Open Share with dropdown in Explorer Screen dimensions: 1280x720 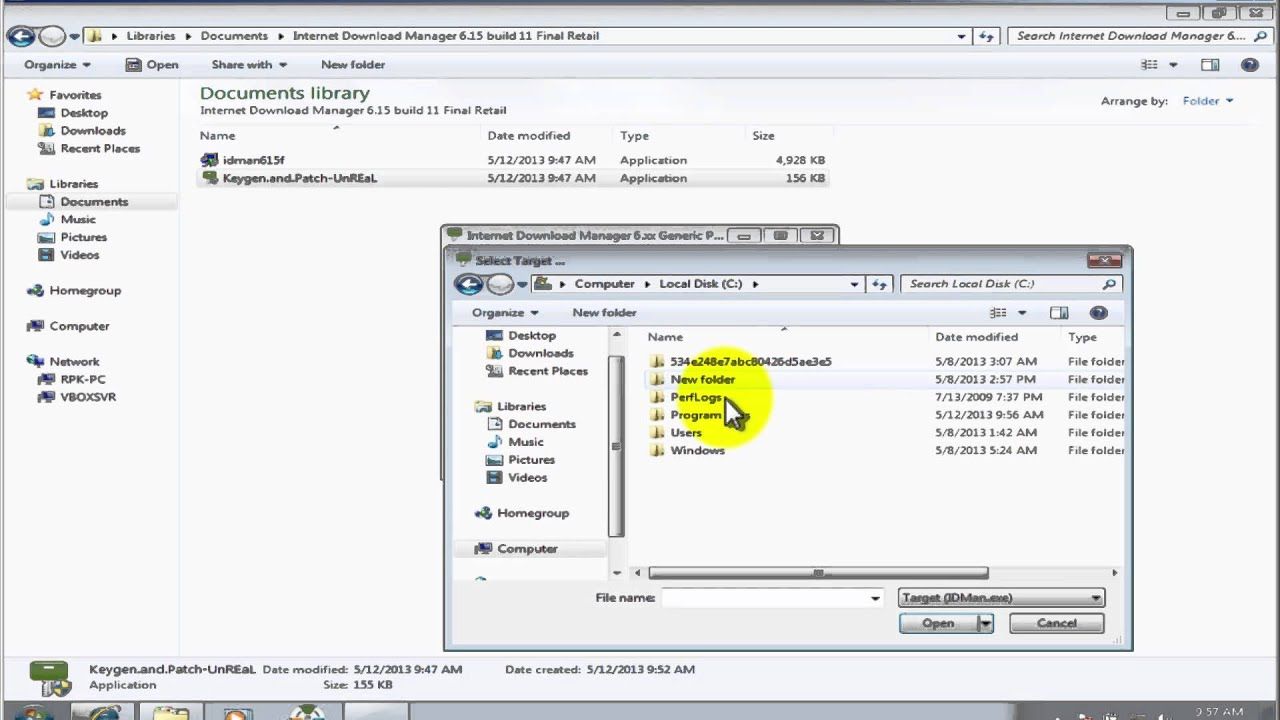point(249,65)
